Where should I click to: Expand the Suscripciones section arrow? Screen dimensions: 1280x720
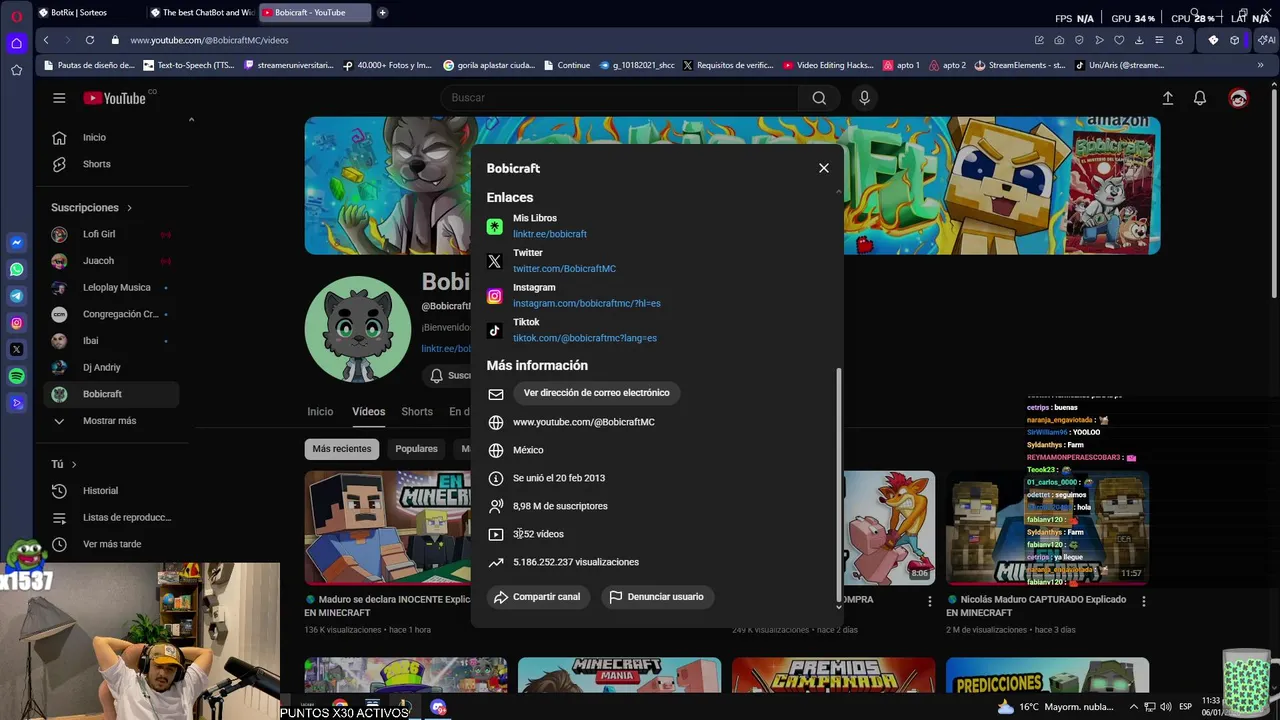click(129, 208)
